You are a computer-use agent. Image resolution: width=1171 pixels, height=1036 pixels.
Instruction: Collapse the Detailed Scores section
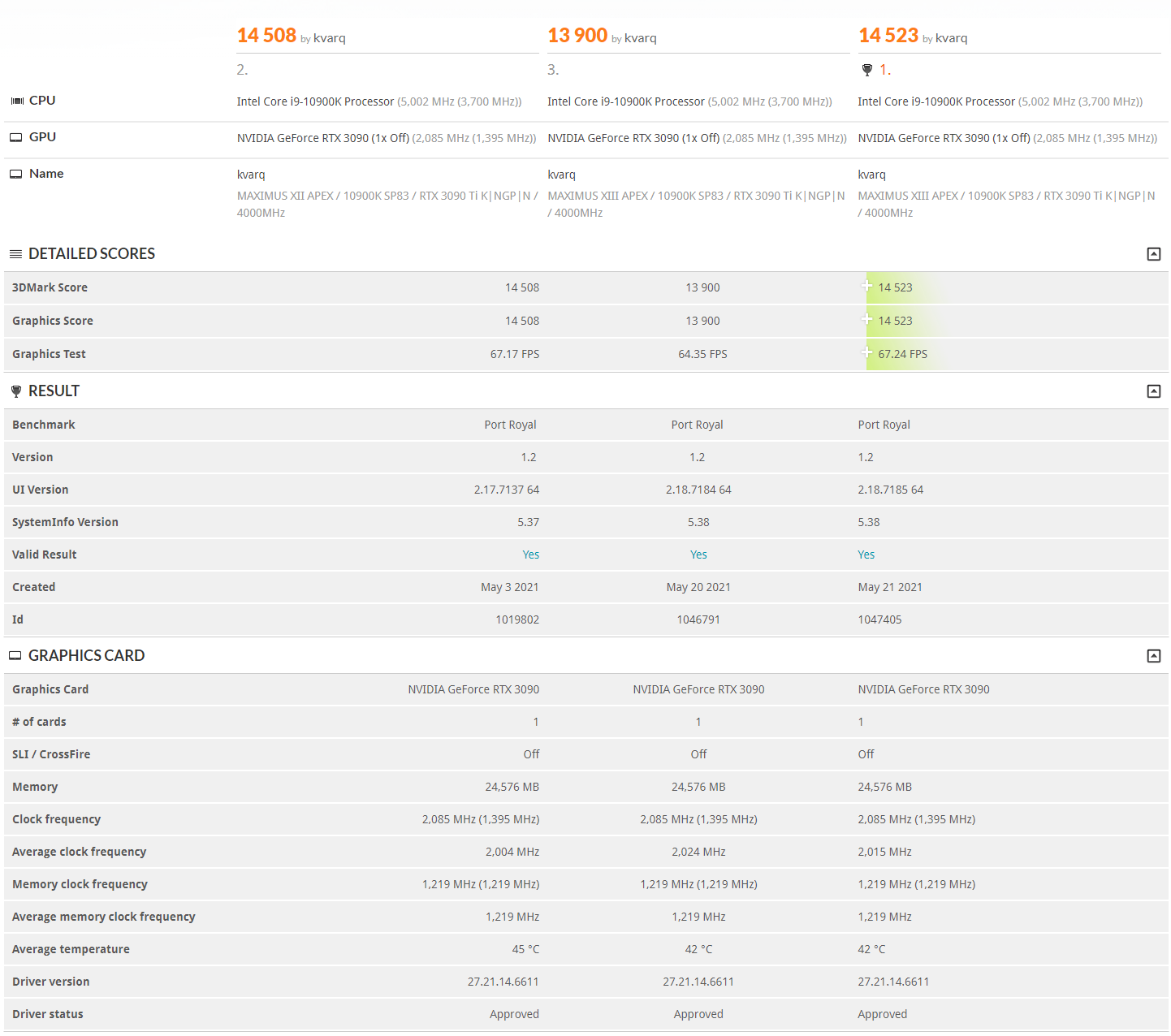coord(1153,254)
